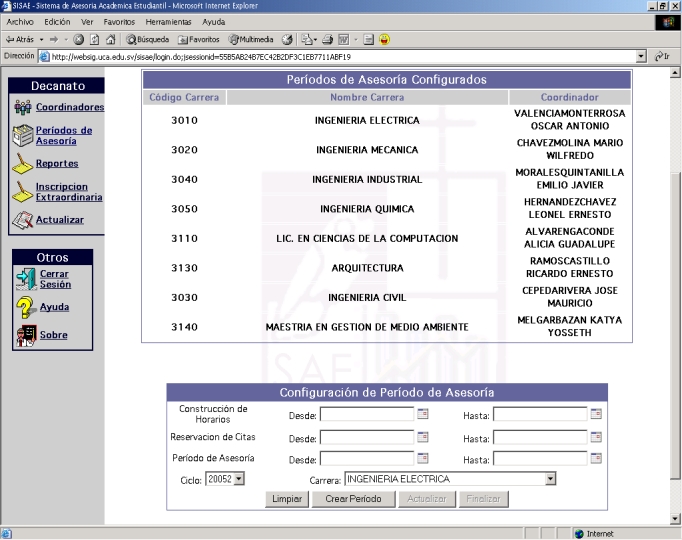Open the address bar dropdown arrow
The image size is (682, 540).
(641, 57)
